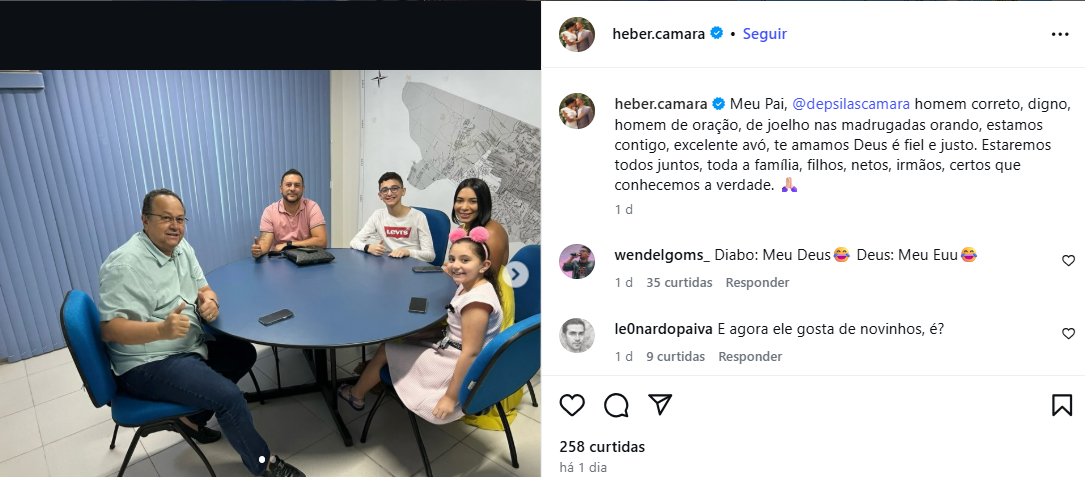Open comments with the speech bubble icon
1085x477 pixels.
[x=616, y=405]
